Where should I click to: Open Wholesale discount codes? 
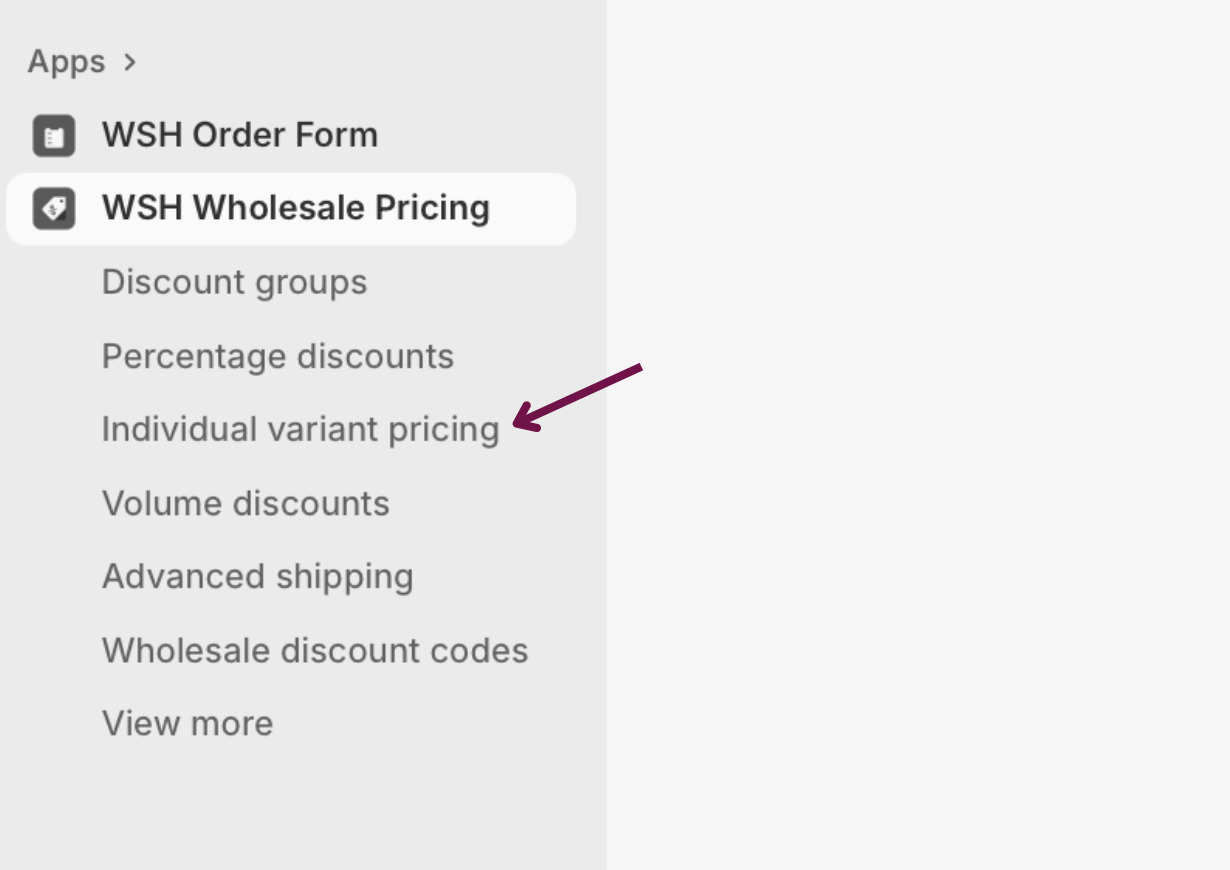314,651
